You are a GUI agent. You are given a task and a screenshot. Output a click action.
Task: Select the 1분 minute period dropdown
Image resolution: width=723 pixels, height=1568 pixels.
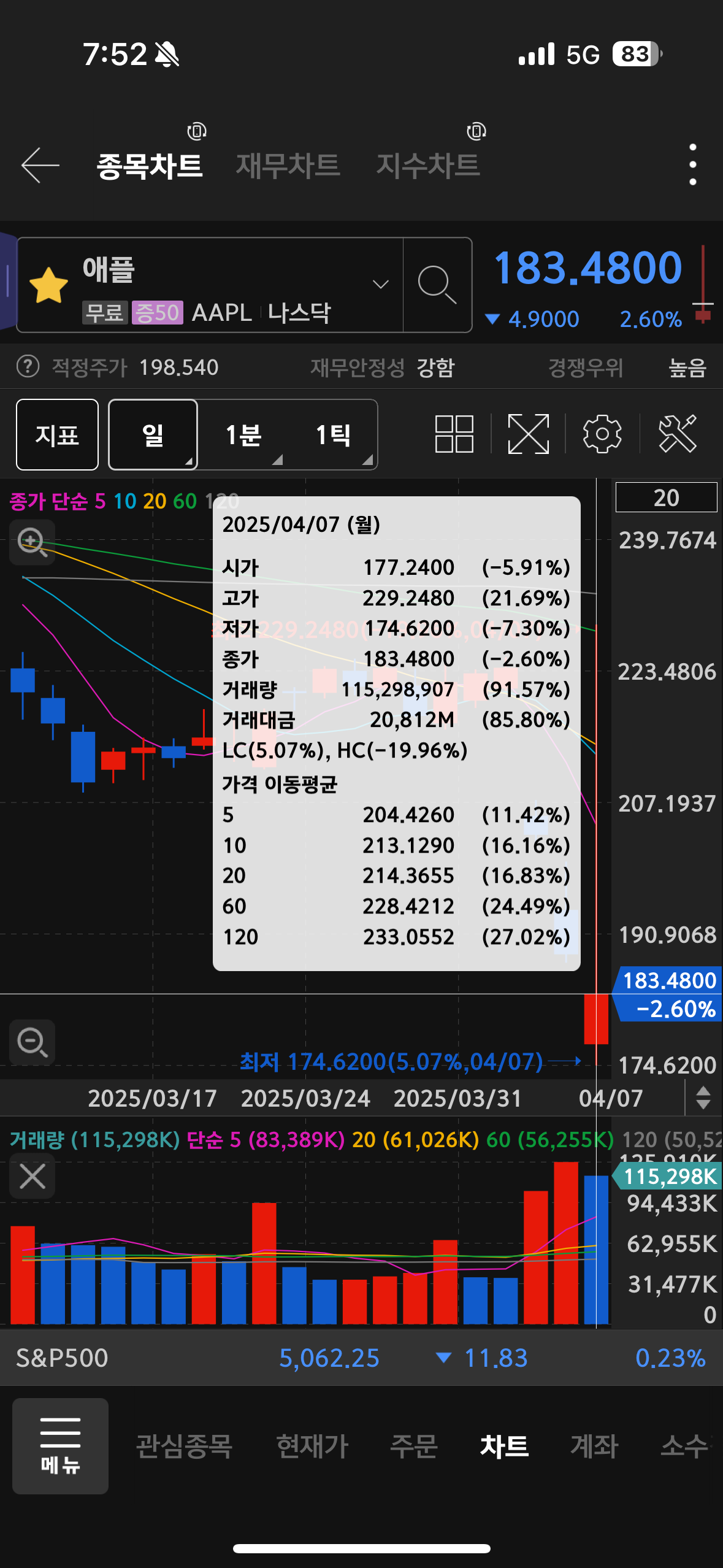click(243, 434)
